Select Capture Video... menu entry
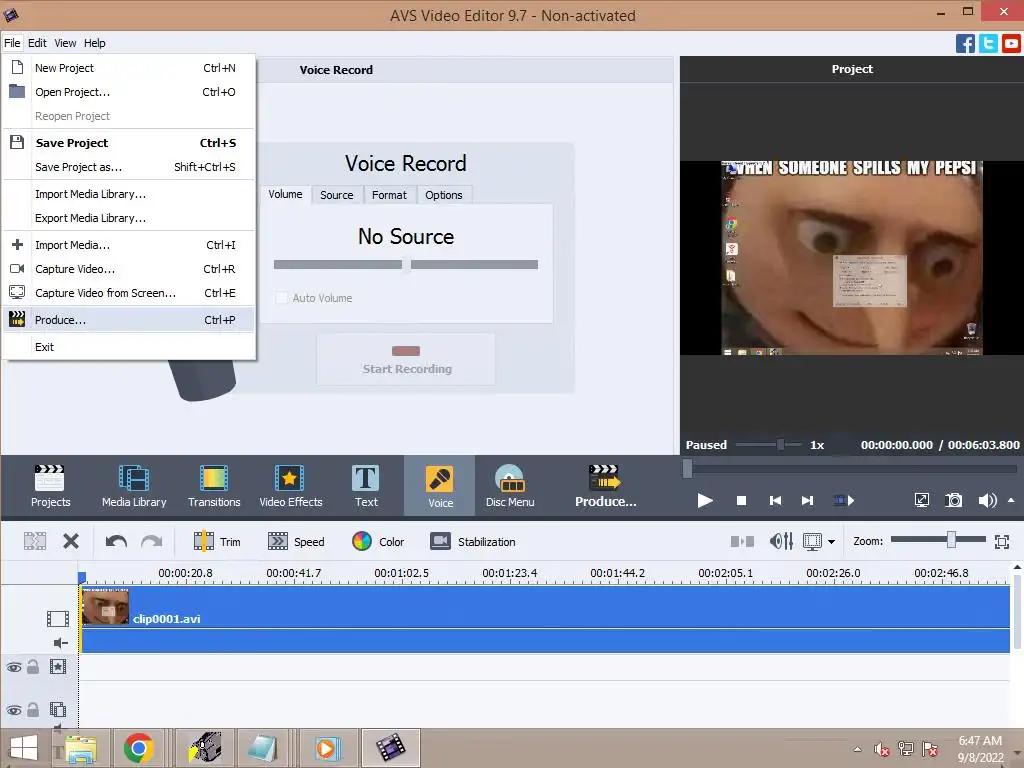Screen dimensions: 1024x768 click(x=129, y=269)
